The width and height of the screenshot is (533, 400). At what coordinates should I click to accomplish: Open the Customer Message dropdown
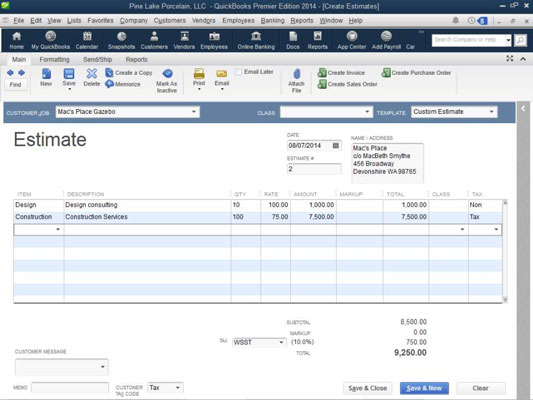click(x=103, y=367)
